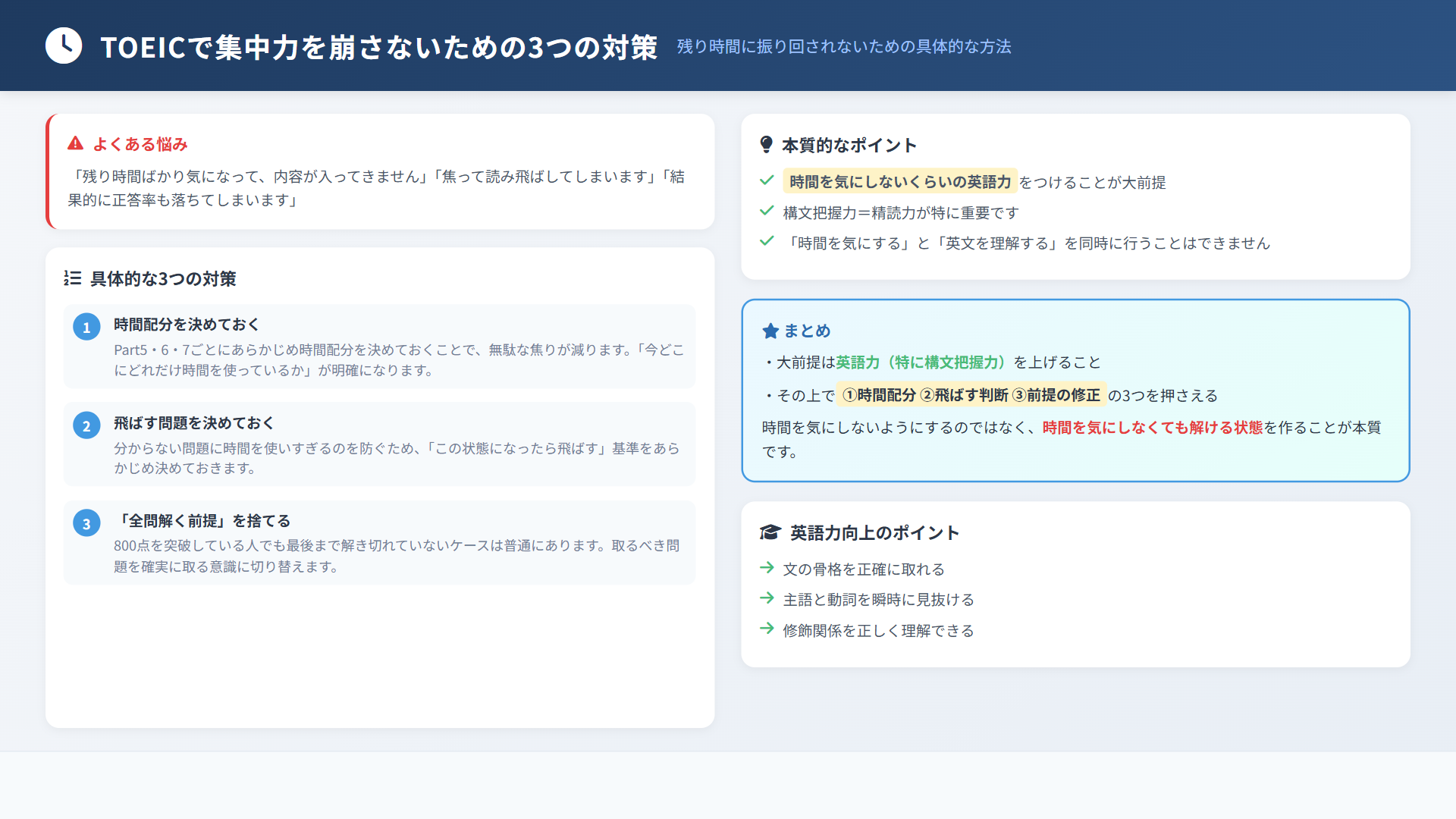Click the checkmark beside 「時間を気にする」 line
Viewport: 1456px width, 819px height.
pos(767,241)
